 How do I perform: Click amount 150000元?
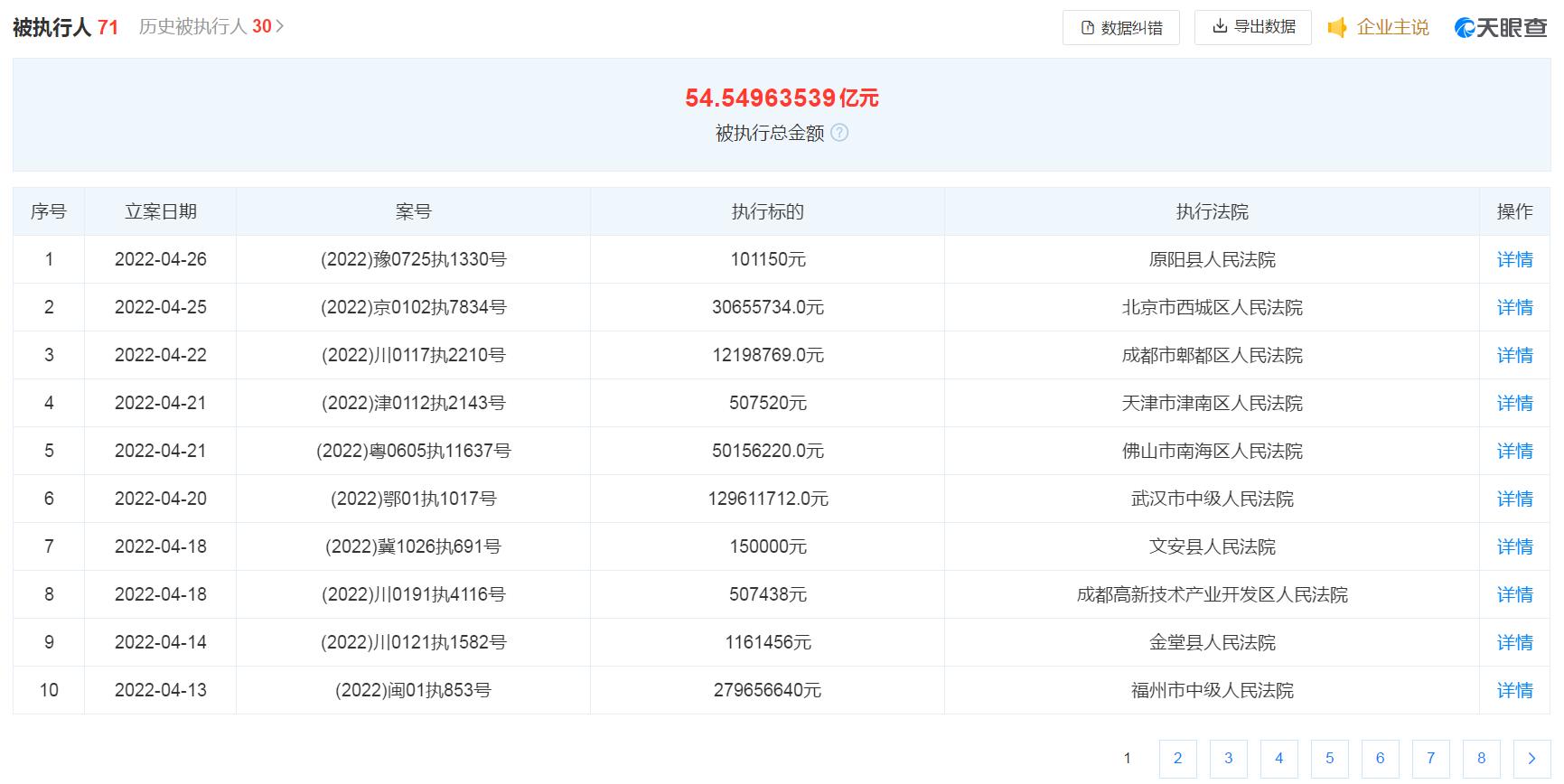pyautogui.click(x=768, y=546)
